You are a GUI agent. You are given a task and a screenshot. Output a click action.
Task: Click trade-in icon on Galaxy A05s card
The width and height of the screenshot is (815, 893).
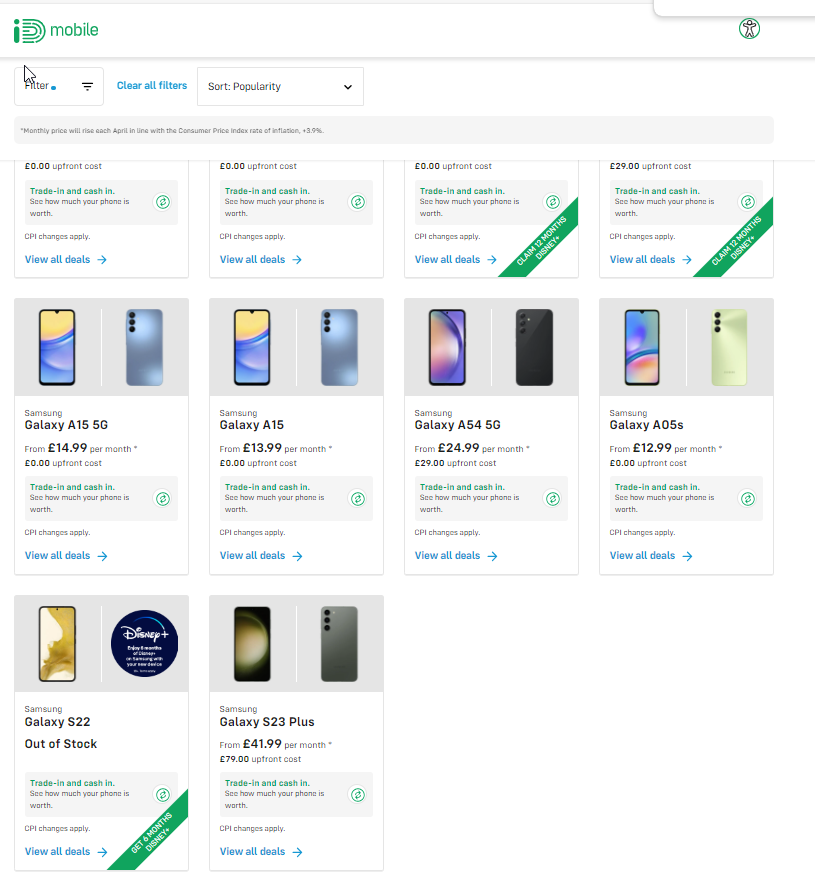[748, 499]
